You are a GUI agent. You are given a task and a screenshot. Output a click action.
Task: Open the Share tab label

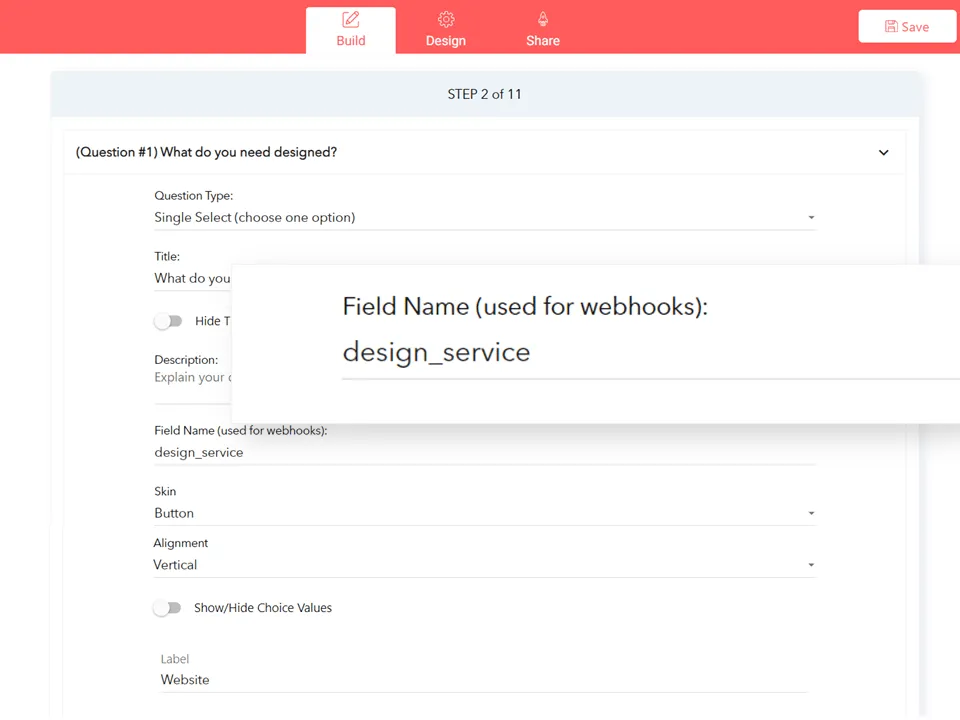click(x=543, y=41)
